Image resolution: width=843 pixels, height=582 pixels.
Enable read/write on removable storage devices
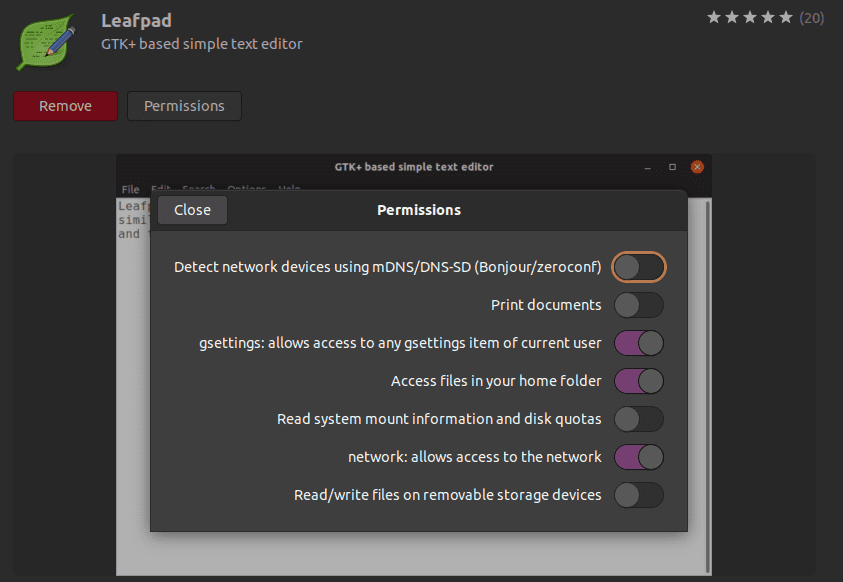click(638, 495)
